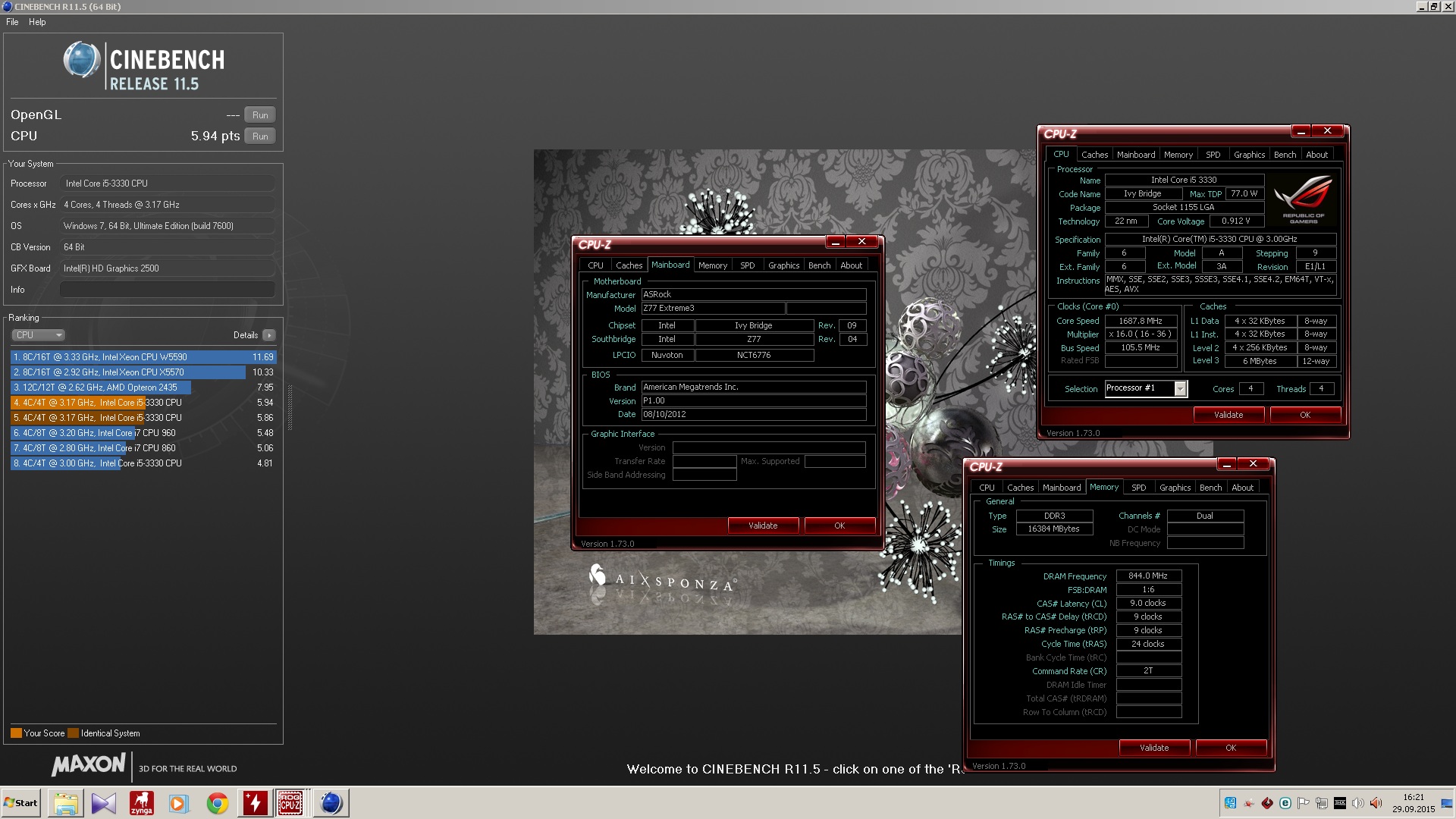Open the tray clock showing 16:21
The width and height of the screenshot is (1456, 819).
pyautogui.click(x=1414, y=803)
